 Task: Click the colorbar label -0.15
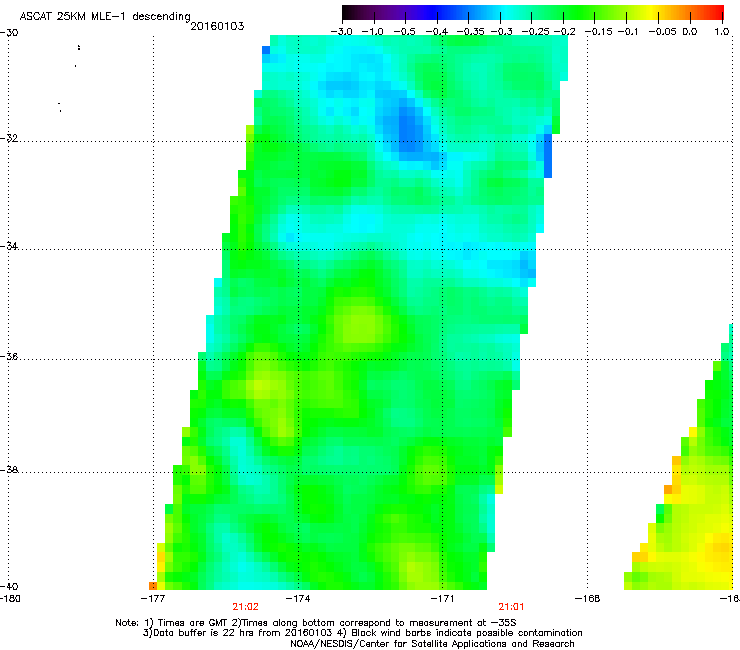click(x=598, y=32)
